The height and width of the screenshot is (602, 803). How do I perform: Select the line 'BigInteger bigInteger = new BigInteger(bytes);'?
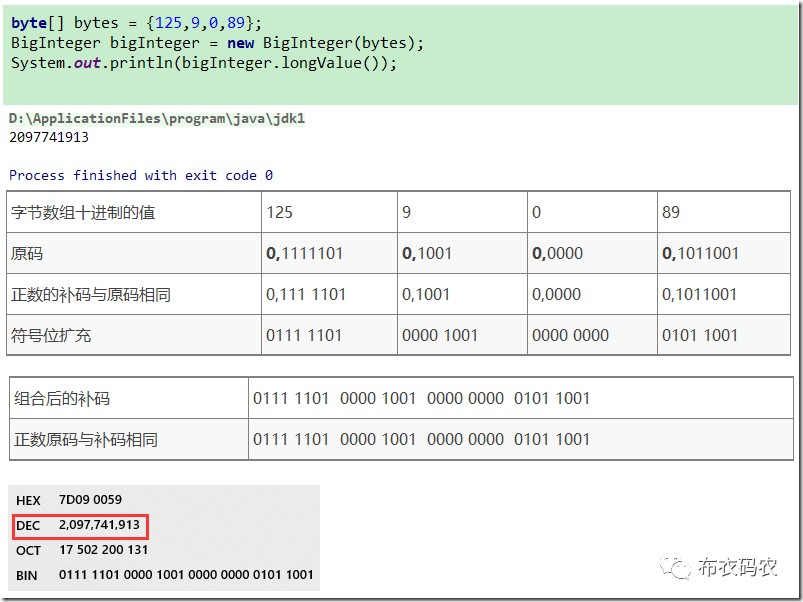click(217, 43)
